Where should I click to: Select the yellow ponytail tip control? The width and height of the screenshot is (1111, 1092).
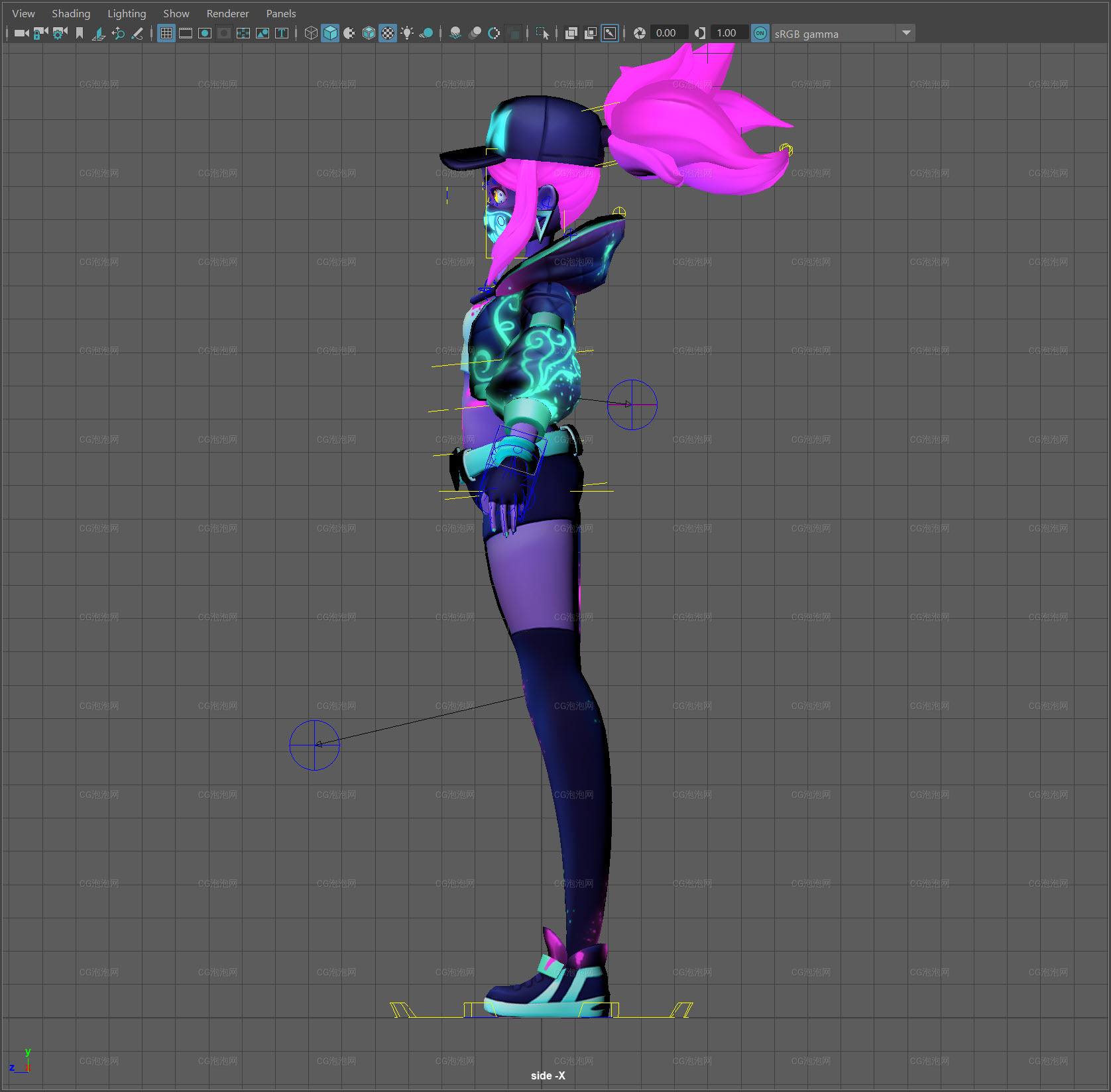(x=786, y=149)
